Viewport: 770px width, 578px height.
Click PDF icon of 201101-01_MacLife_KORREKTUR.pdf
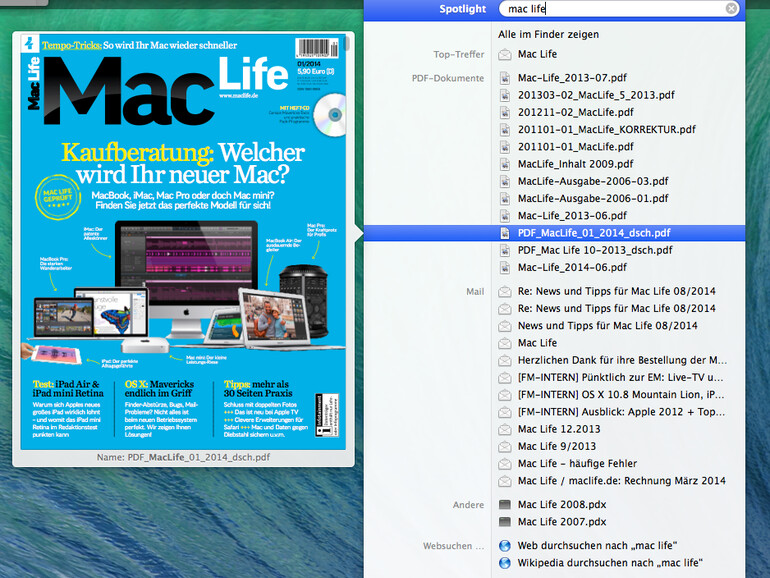tap(504, 129)
